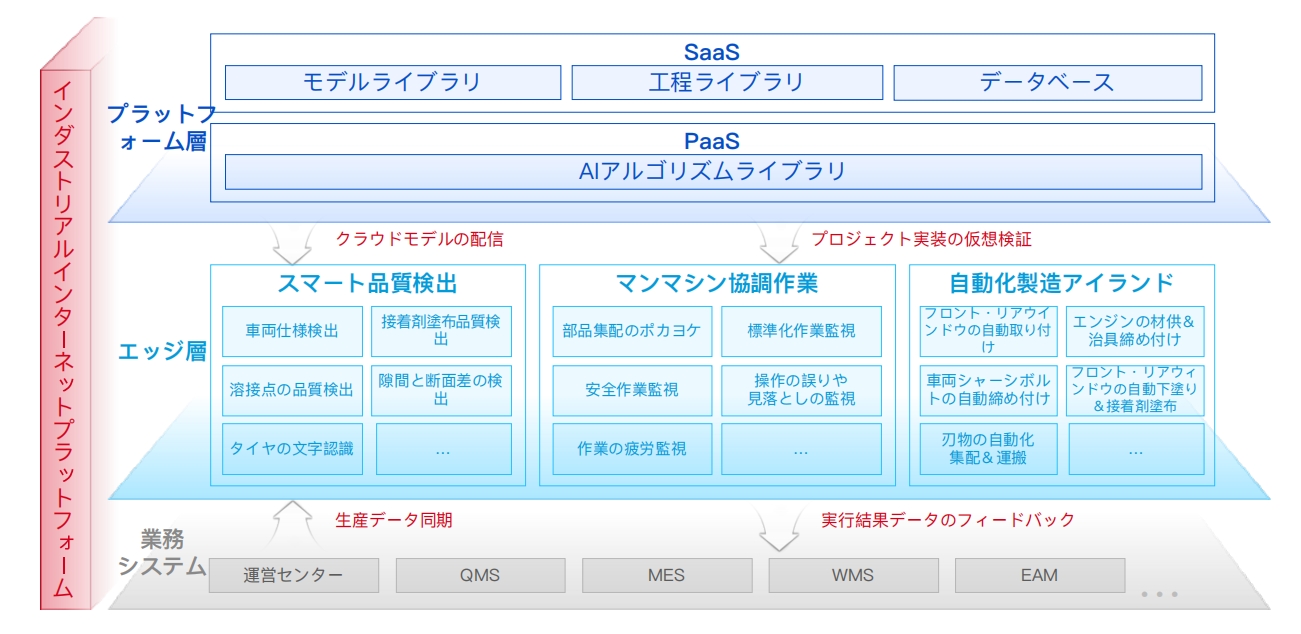This screenshot has height=634, width=1301.
Task: Click the エッジ層 layer label
Action: (x=162, y=352)
